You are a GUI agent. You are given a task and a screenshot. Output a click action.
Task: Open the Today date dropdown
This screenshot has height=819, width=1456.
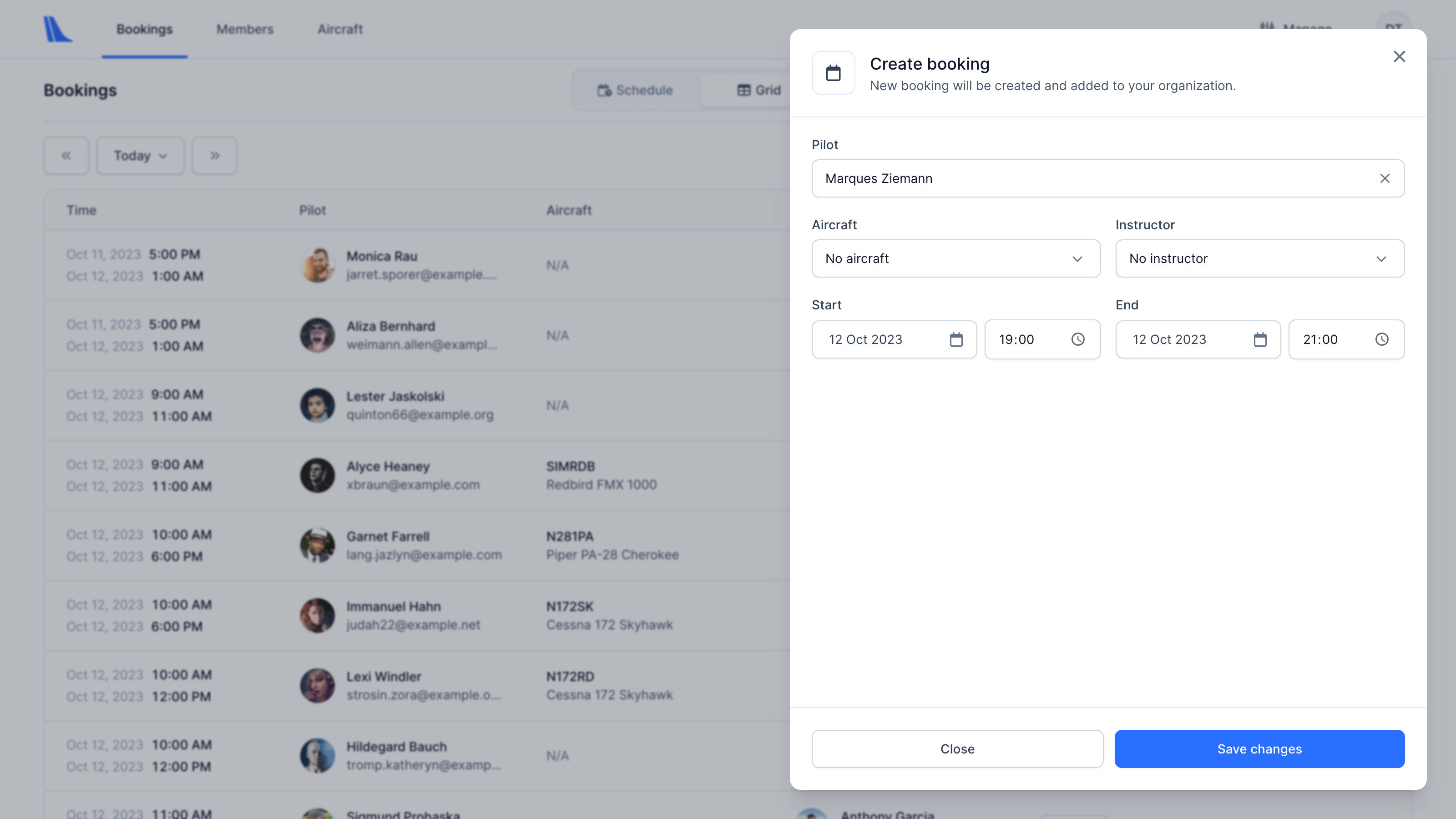140,156
